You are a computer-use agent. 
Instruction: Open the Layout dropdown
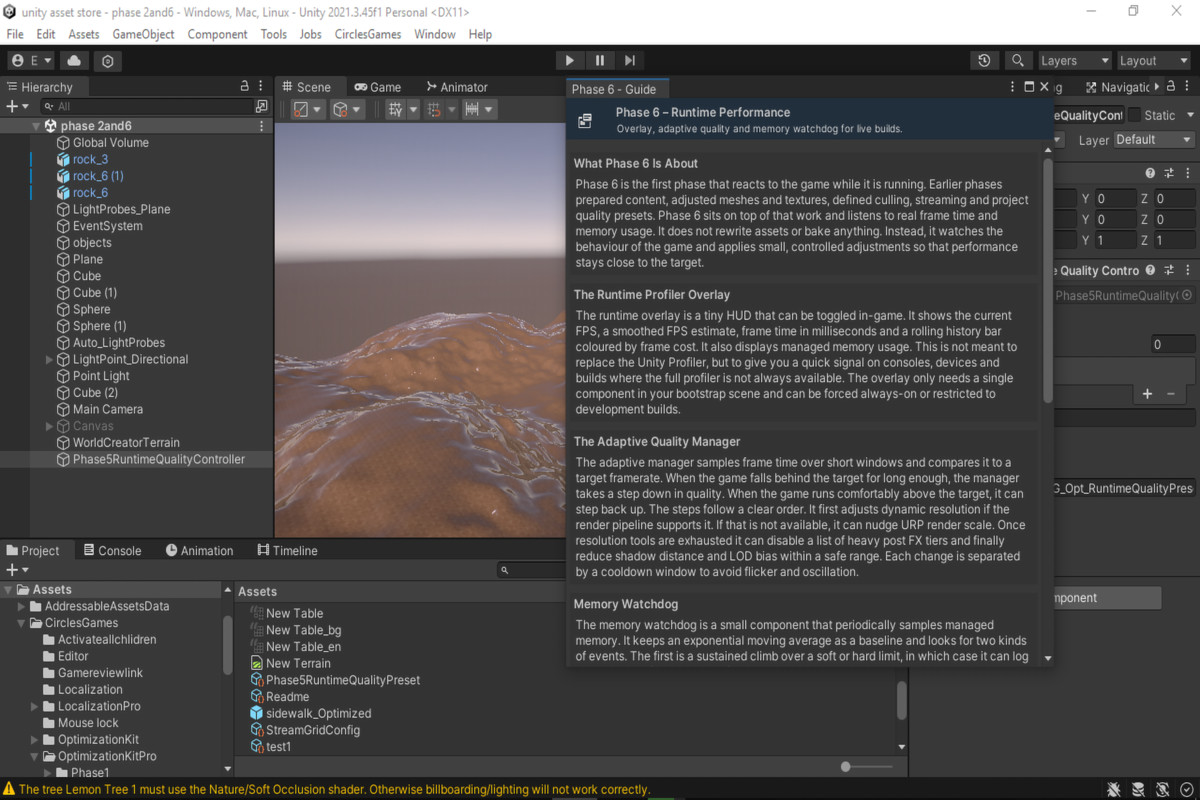pyautogui.click(x=1154, y=61)
